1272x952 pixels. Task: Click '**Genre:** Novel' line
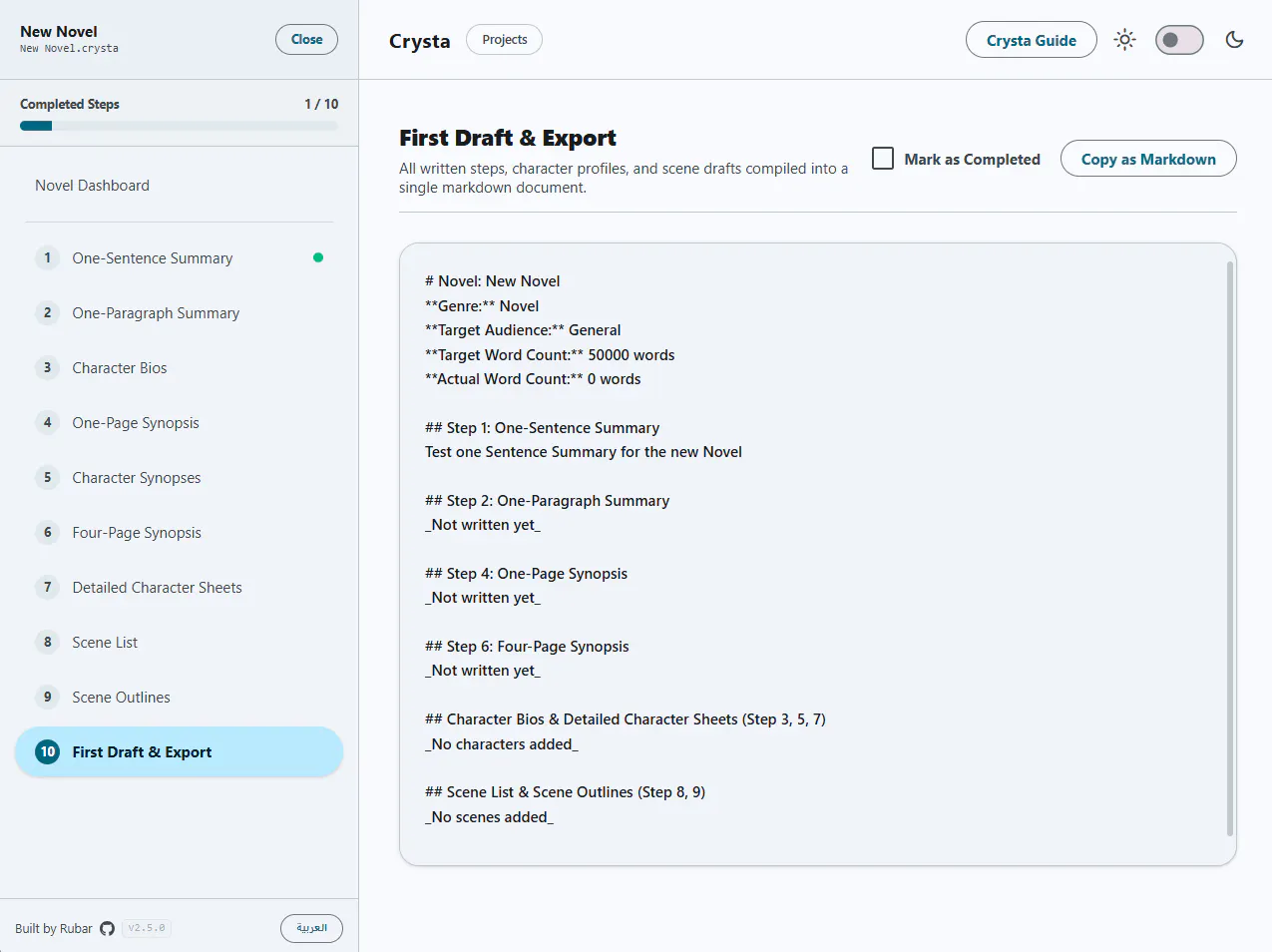point(482,306)
